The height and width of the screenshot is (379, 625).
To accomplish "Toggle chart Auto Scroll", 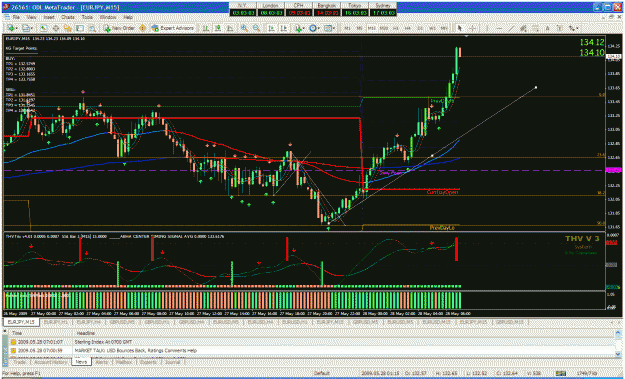I will [271, 28].
